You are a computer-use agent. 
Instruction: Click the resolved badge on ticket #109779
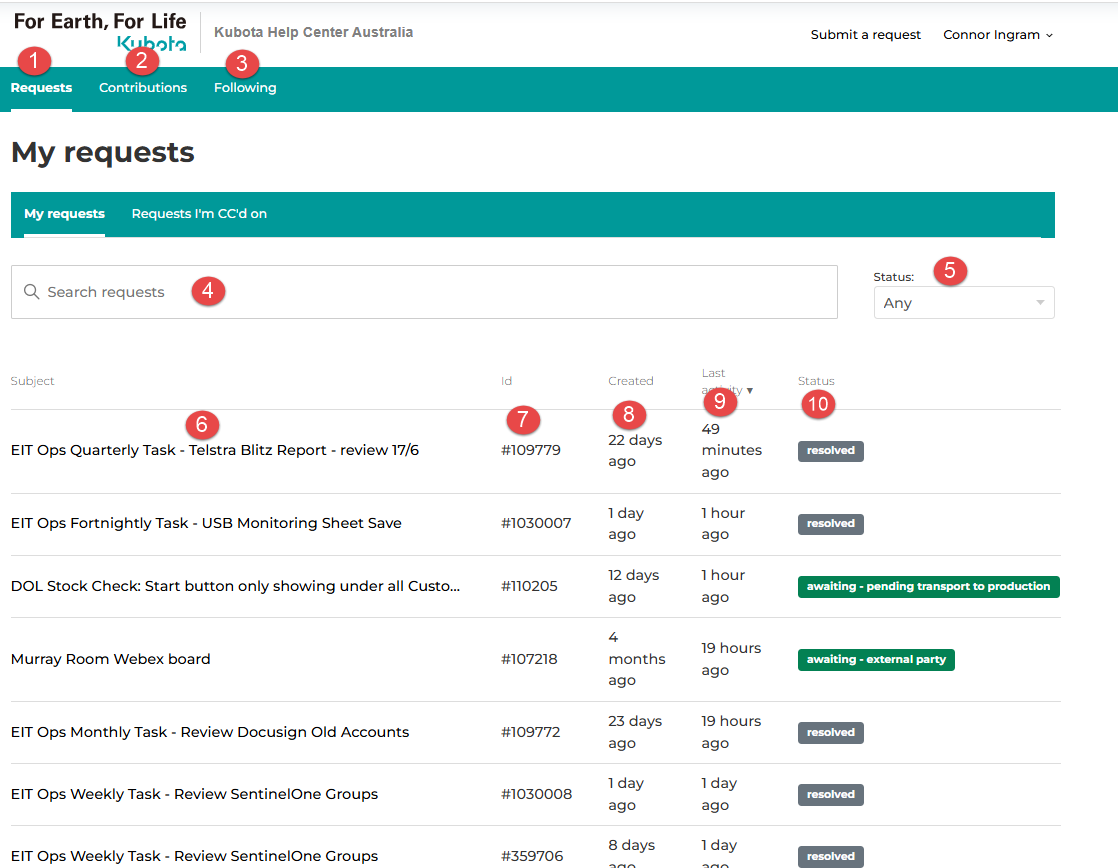click(x=830, y=450)
